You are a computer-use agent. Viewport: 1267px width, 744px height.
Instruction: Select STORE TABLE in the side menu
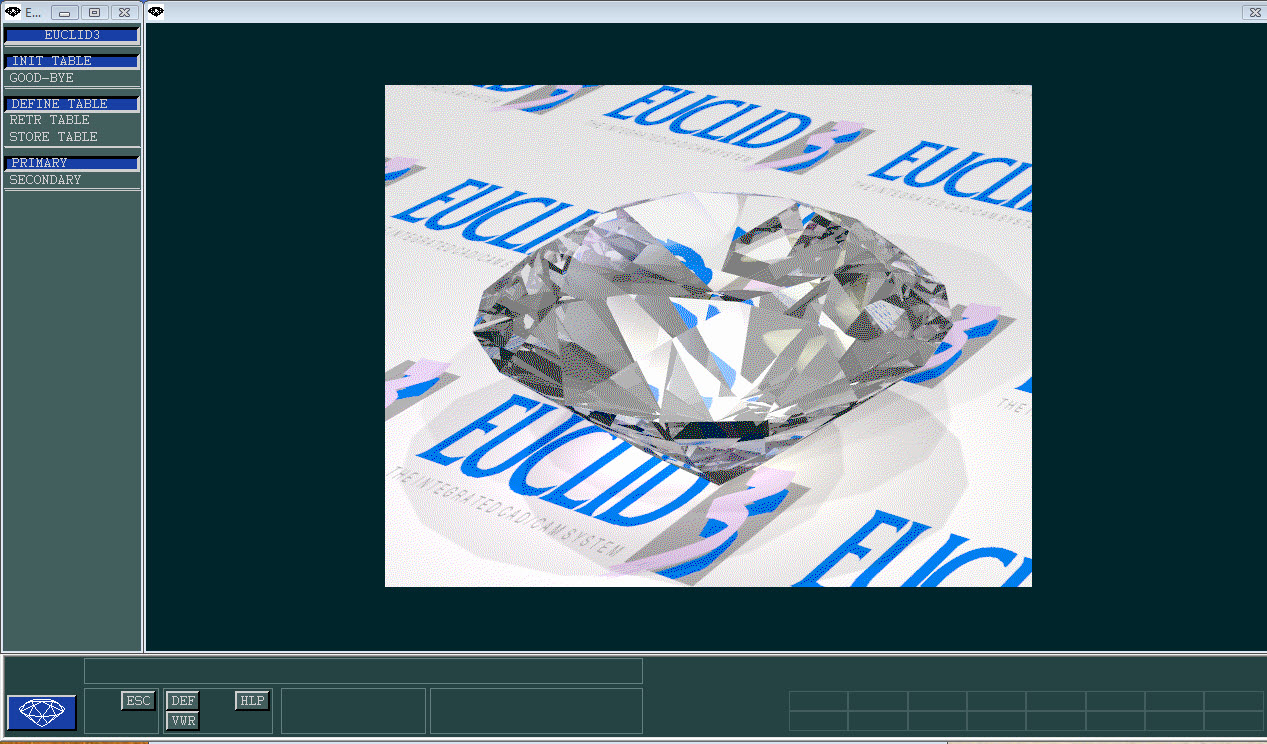(72, 137)
